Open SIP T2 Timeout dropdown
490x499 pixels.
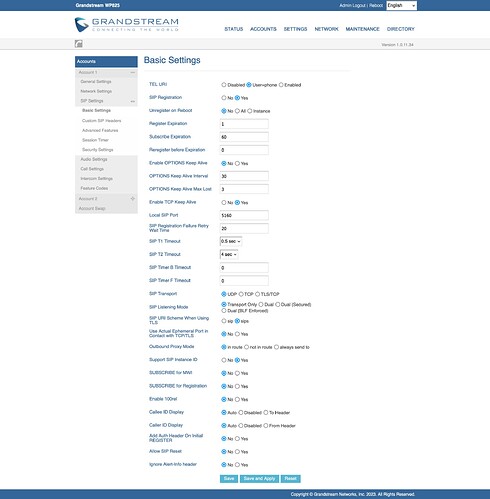[229, 254]
